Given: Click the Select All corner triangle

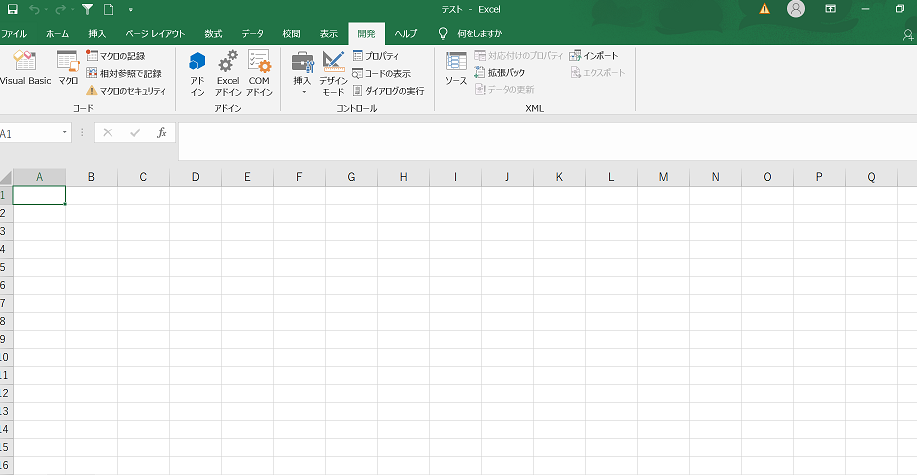Looking at the screenshot, I should point(6,177).
